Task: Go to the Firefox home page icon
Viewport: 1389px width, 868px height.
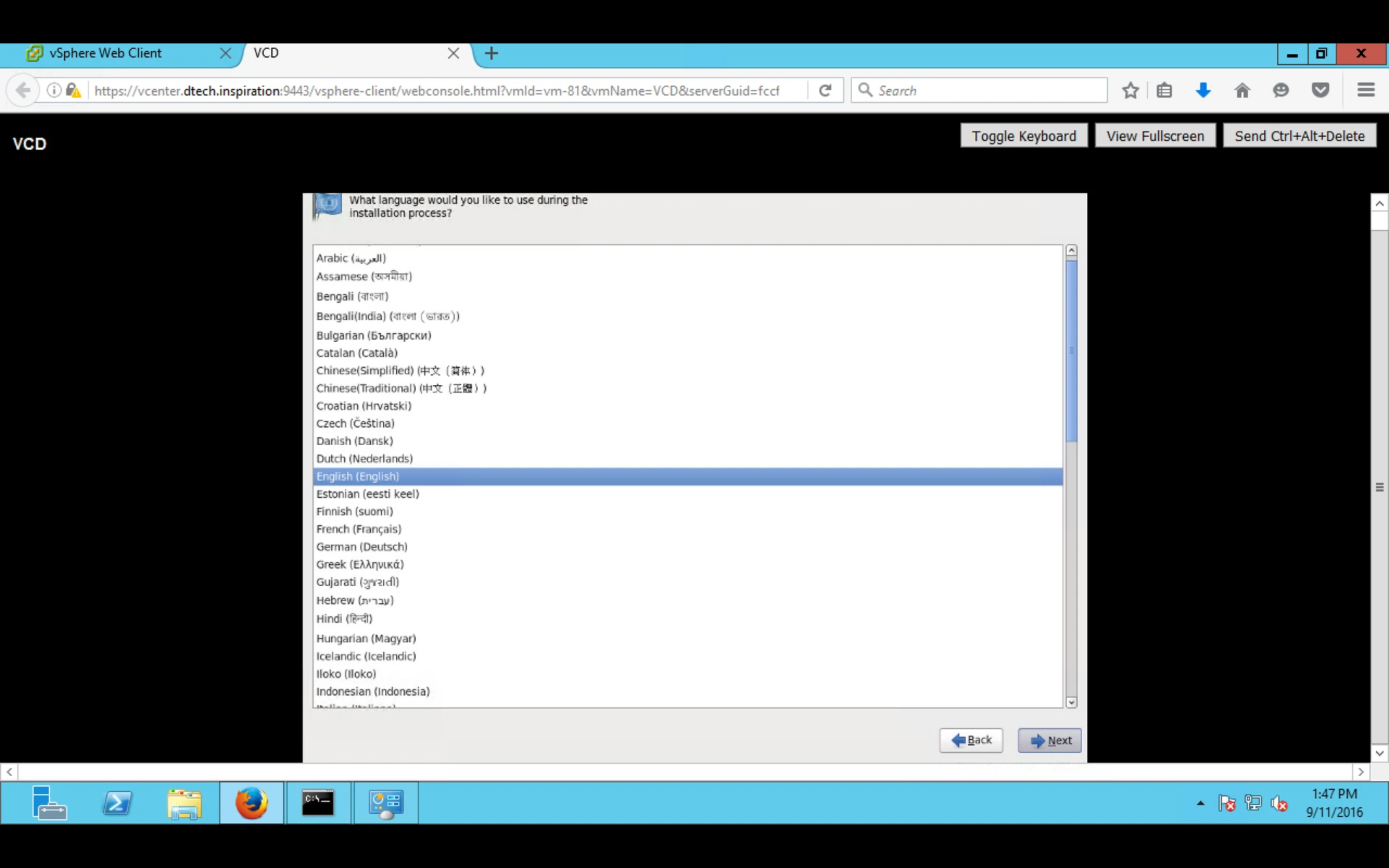Action: tap(1242, 90)
